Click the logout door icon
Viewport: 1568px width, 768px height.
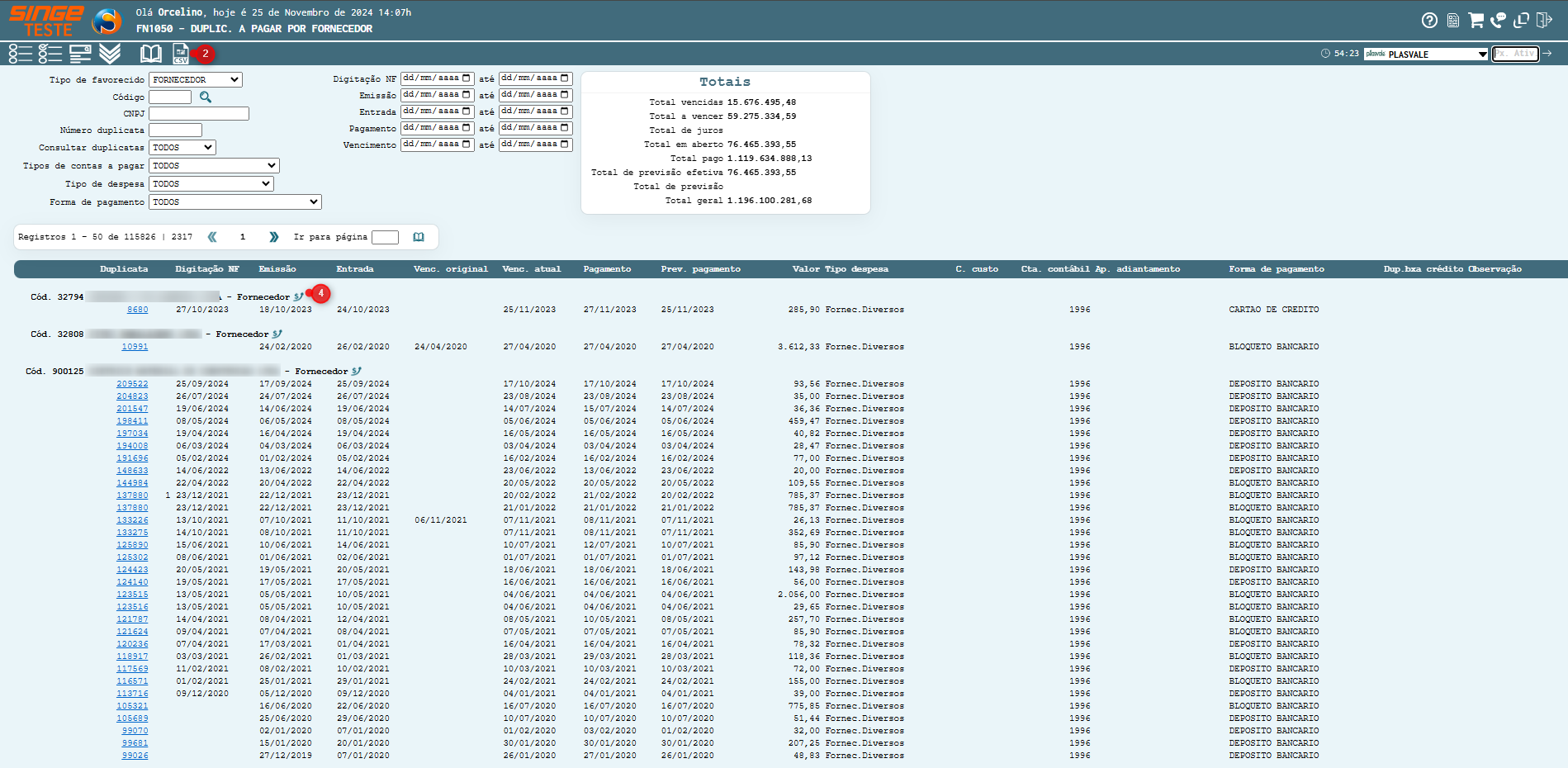coord(1543,21)
